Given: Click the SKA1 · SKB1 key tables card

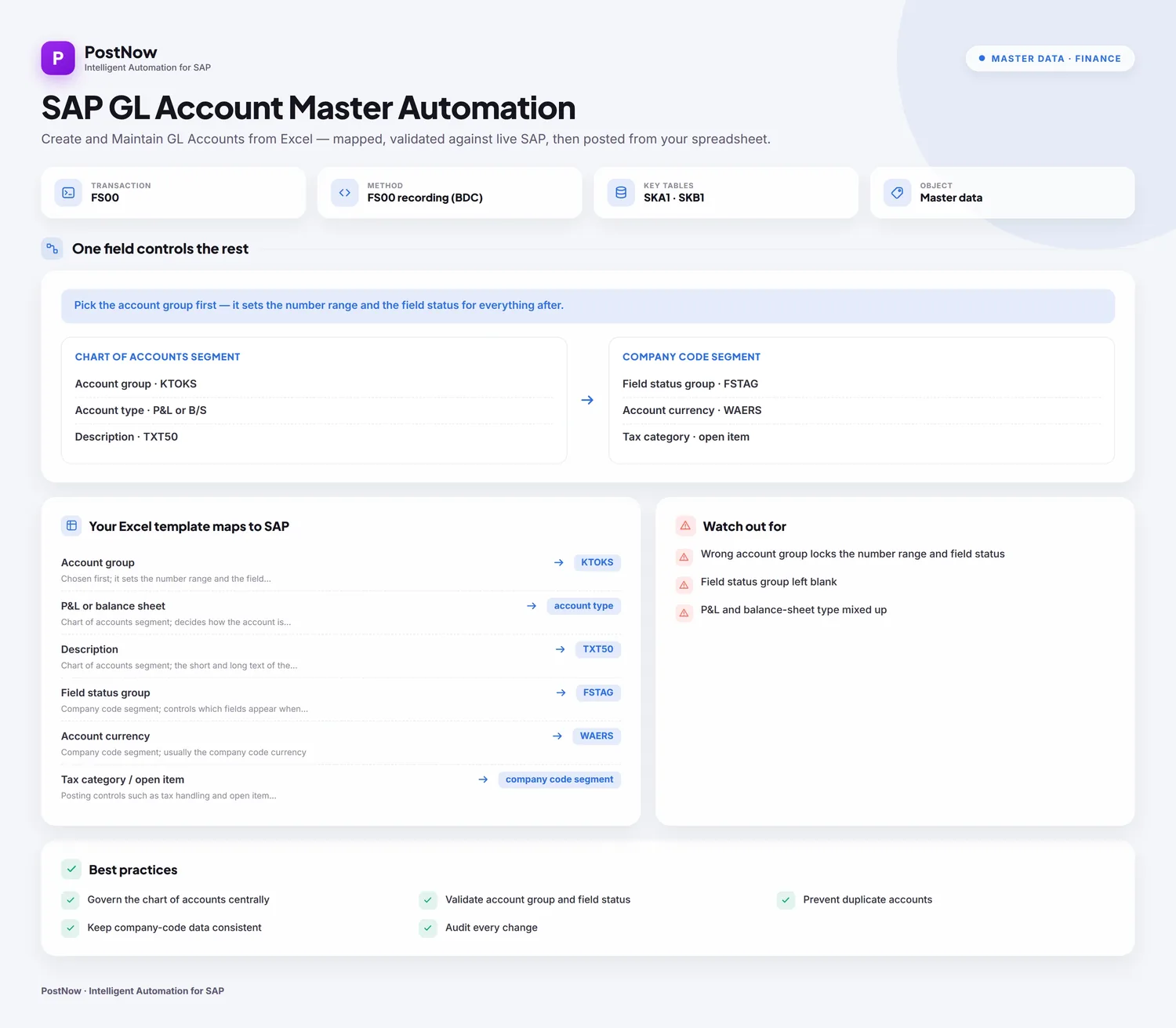Looking at the screenshot, I should click(x=726, y=192).
